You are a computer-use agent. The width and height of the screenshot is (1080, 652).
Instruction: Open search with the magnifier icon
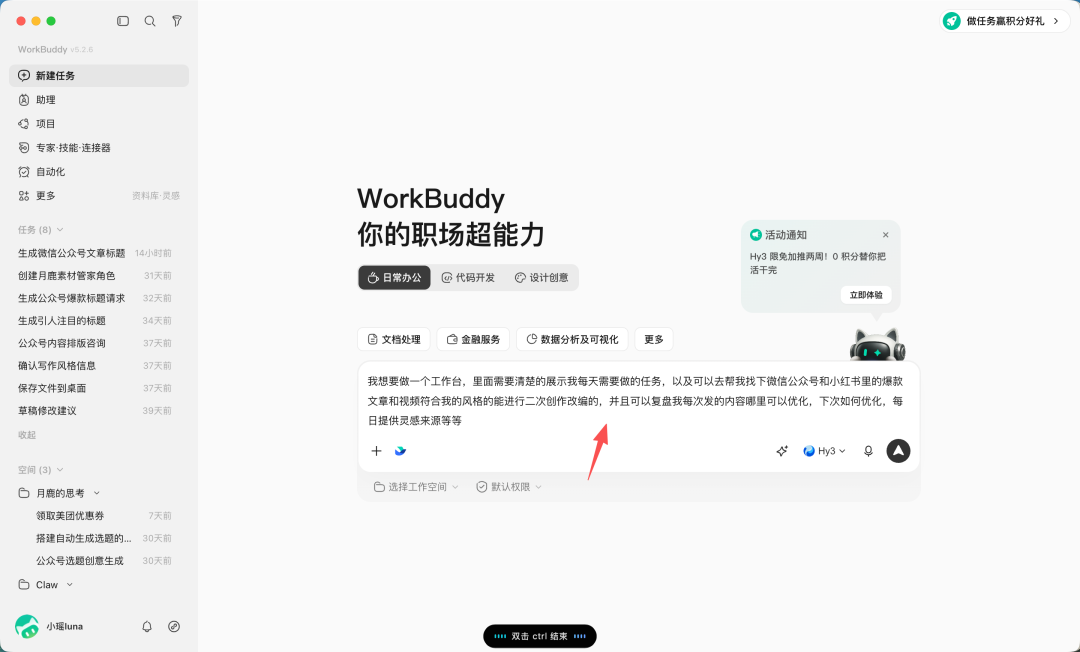(149, 21)
